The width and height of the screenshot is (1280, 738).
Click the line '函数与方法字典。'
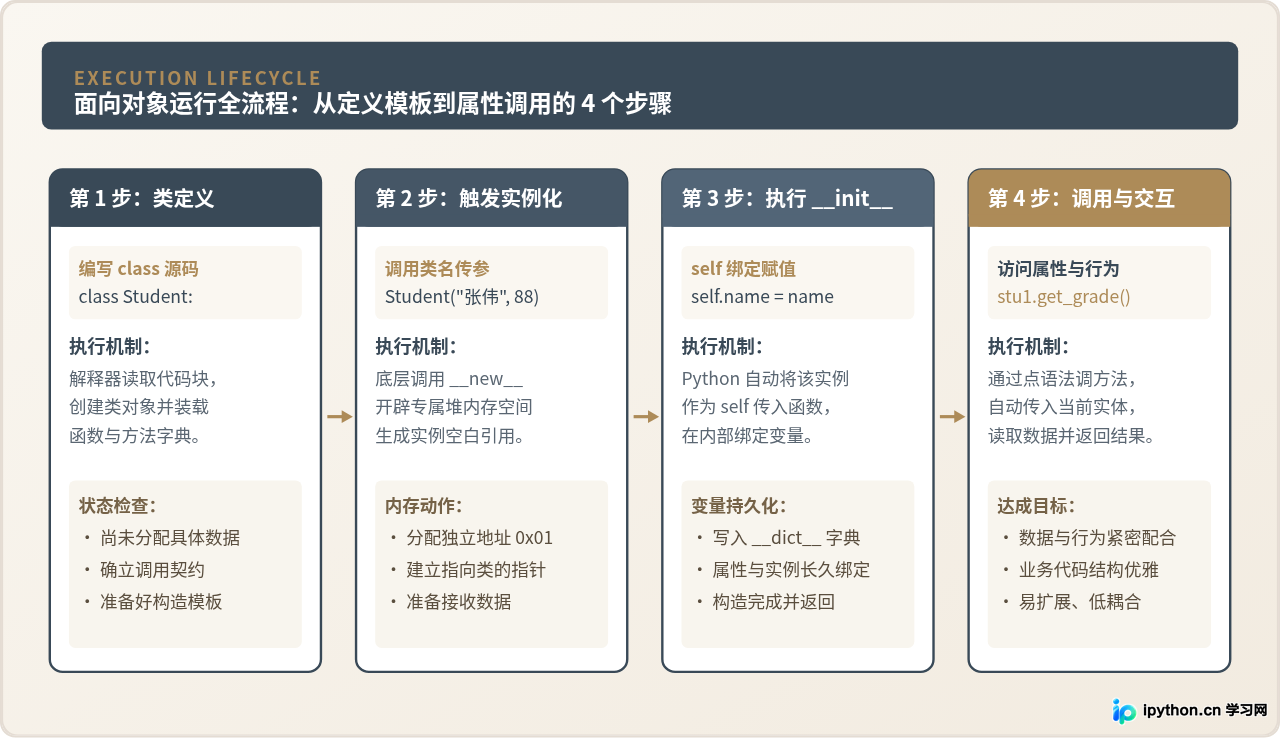[x=135, y=436]
